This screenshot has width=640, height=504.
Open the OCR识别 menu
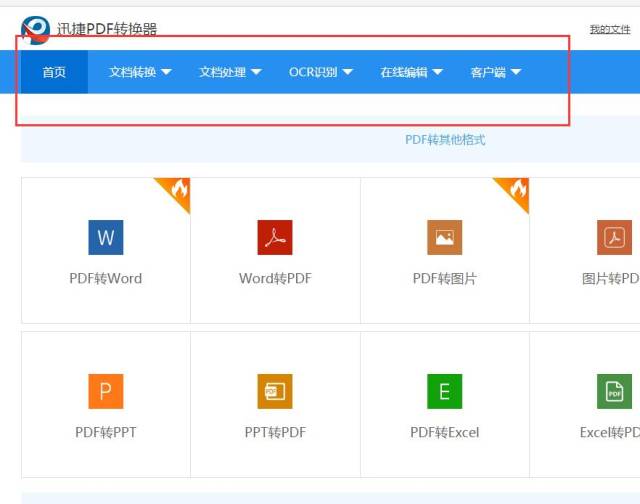click(x=321, y=72)
